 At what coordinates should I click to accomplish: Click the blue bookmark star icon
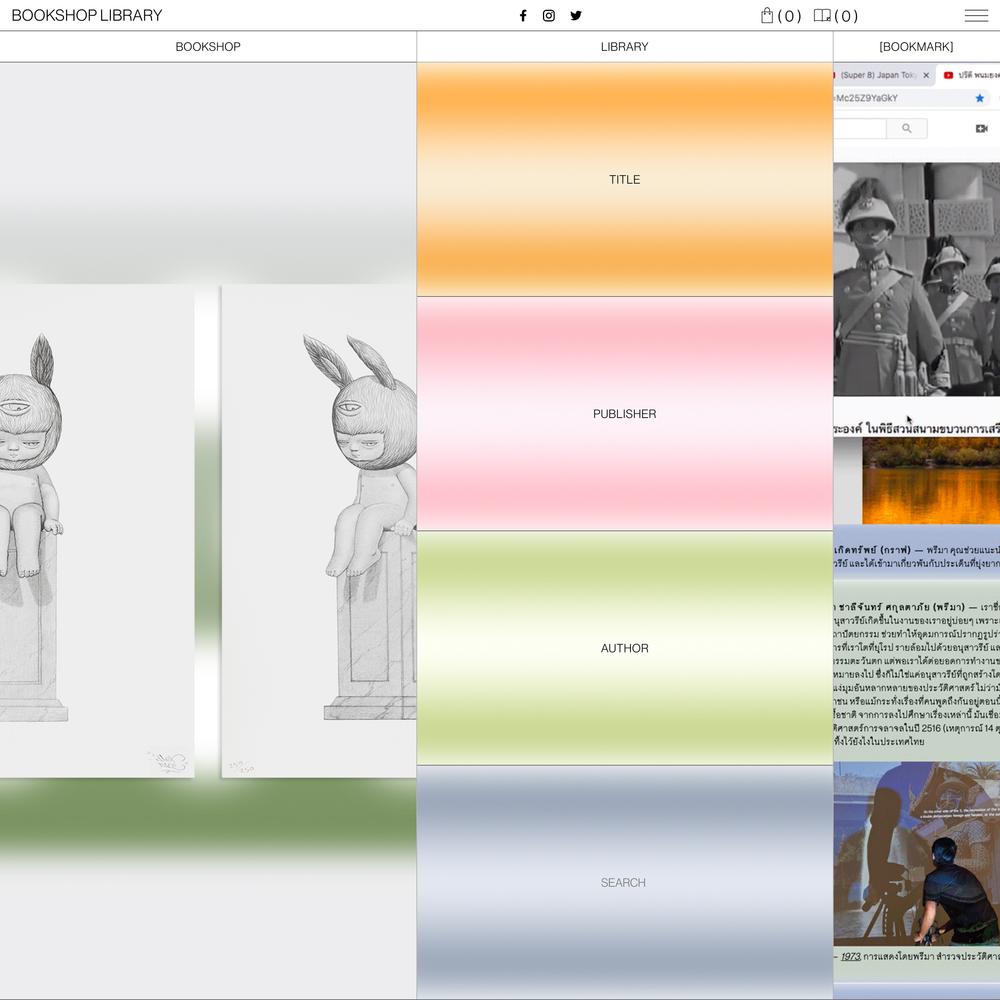(980, 98)
